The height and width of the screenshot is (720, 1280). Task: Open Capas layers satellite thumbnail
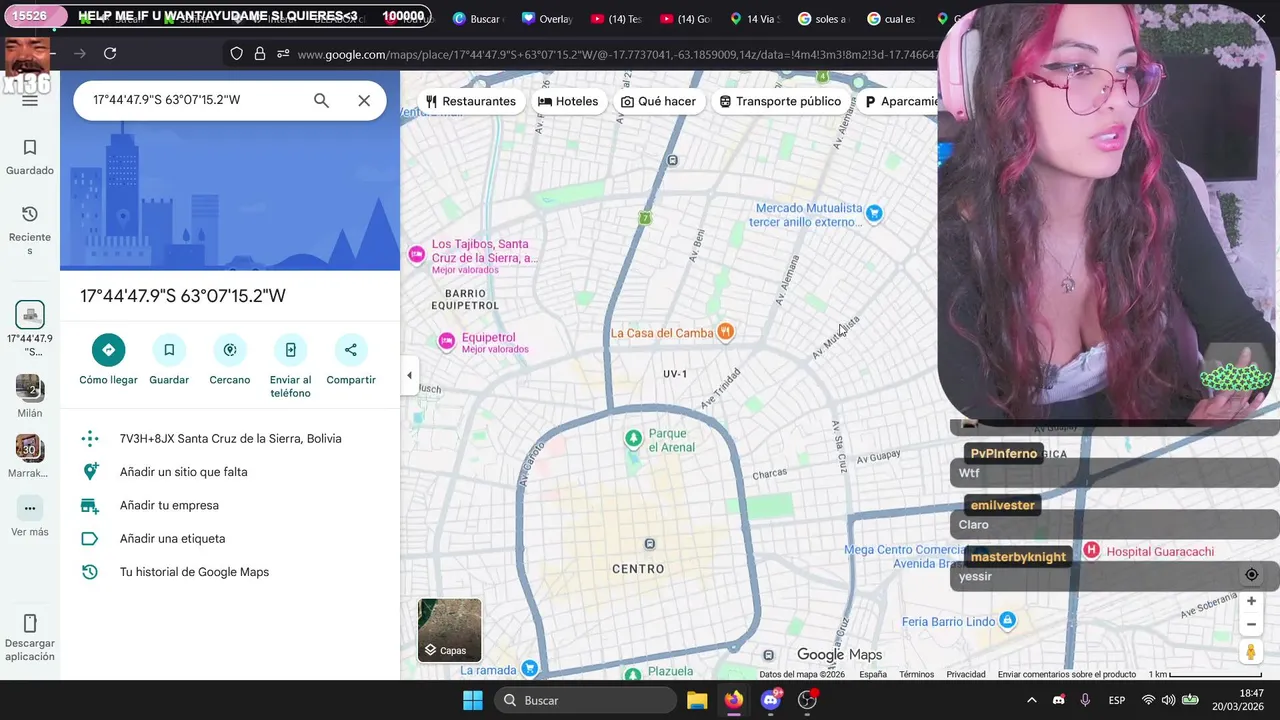click(x=450, y=630)
